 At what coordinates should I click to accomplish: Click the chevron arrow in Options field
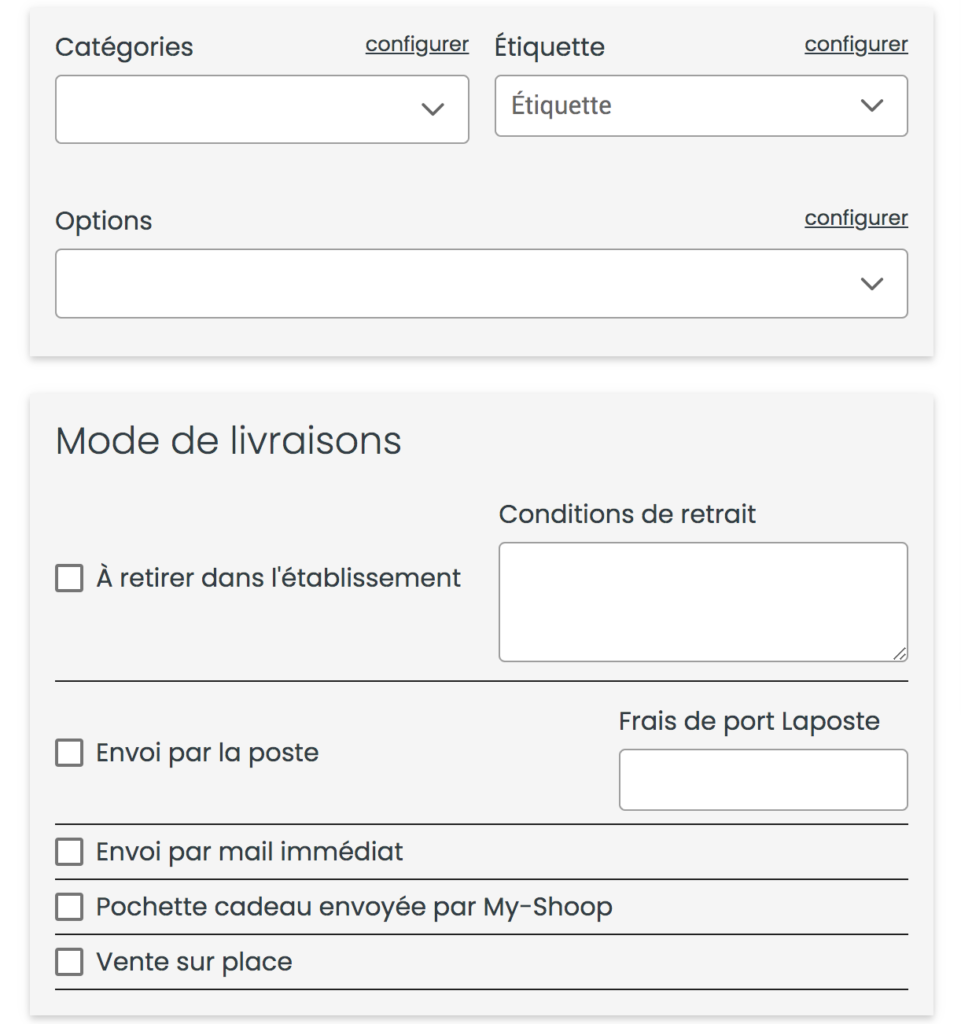point(872,283)
